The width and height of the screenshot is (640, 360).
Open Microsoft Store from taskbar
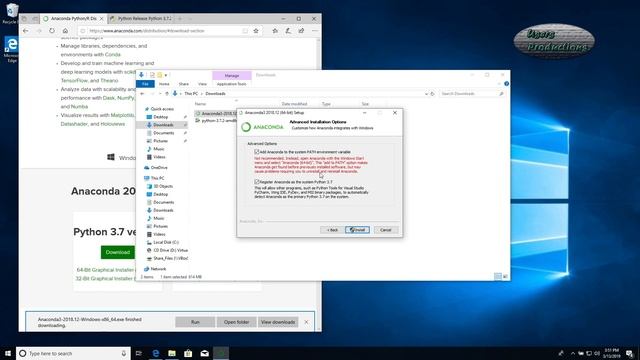click(188, 353)
